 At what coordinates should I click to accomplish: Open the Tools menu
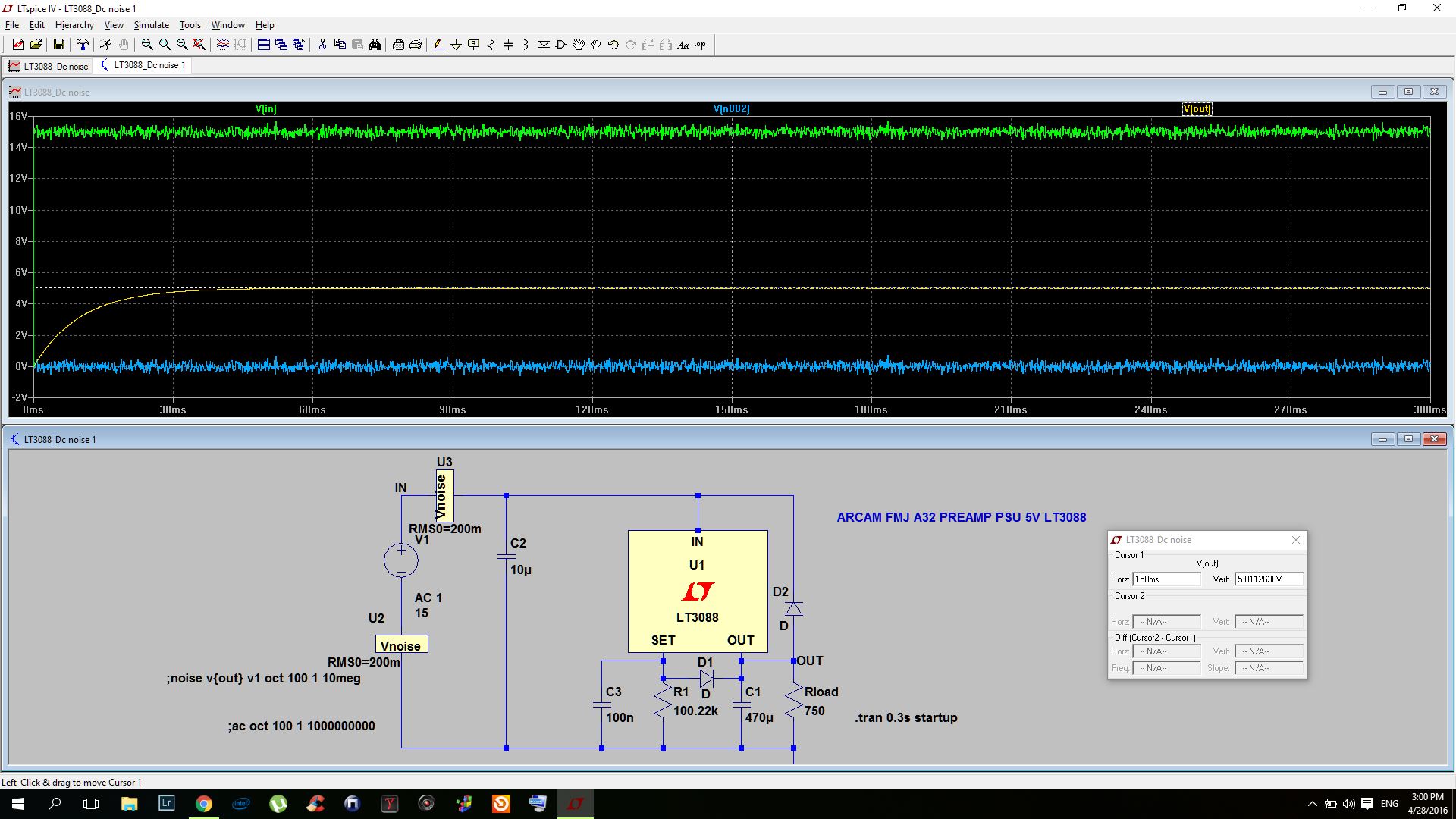[190, 25]
